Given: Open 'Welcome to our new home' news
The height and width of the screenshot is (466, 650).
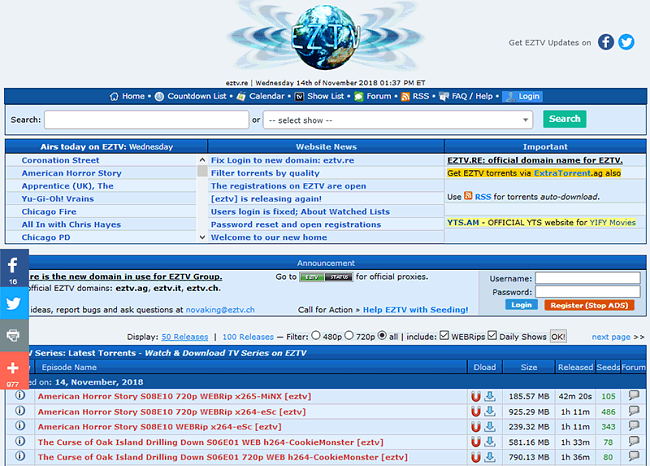Looking at the screenshot, I should 269,237.
